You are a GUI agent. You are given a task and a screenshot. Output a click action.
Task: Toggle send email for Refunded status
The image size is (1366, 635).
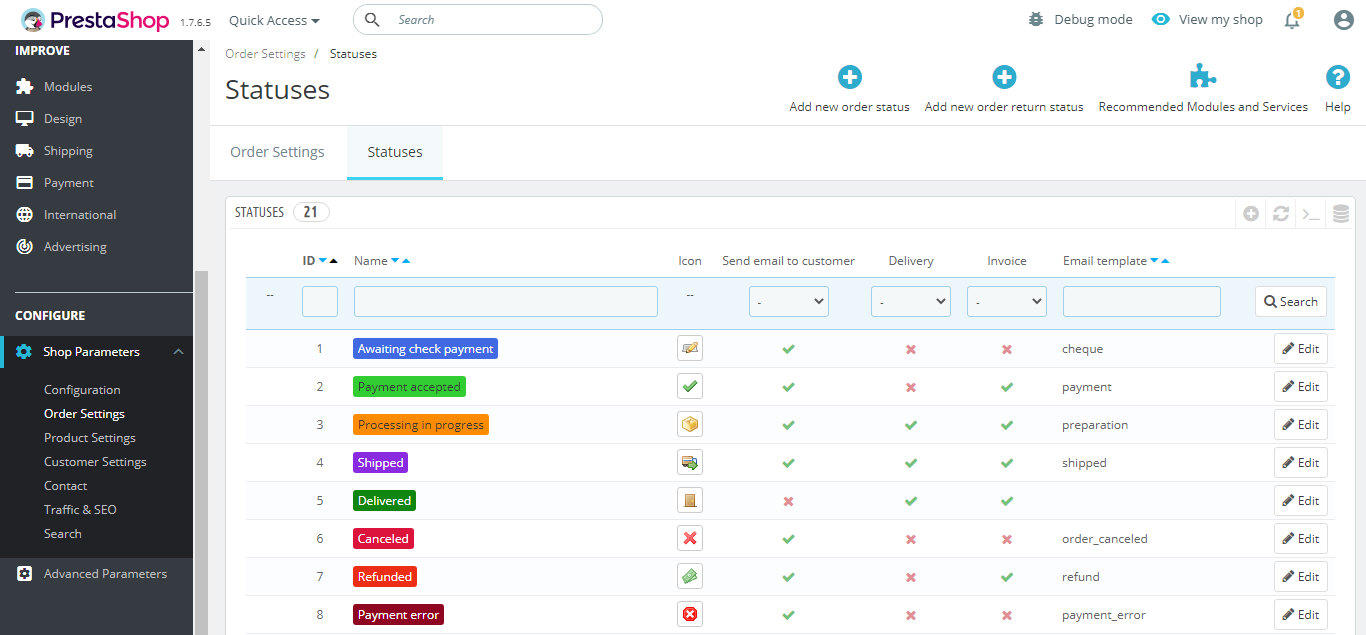tap(788, 577)
